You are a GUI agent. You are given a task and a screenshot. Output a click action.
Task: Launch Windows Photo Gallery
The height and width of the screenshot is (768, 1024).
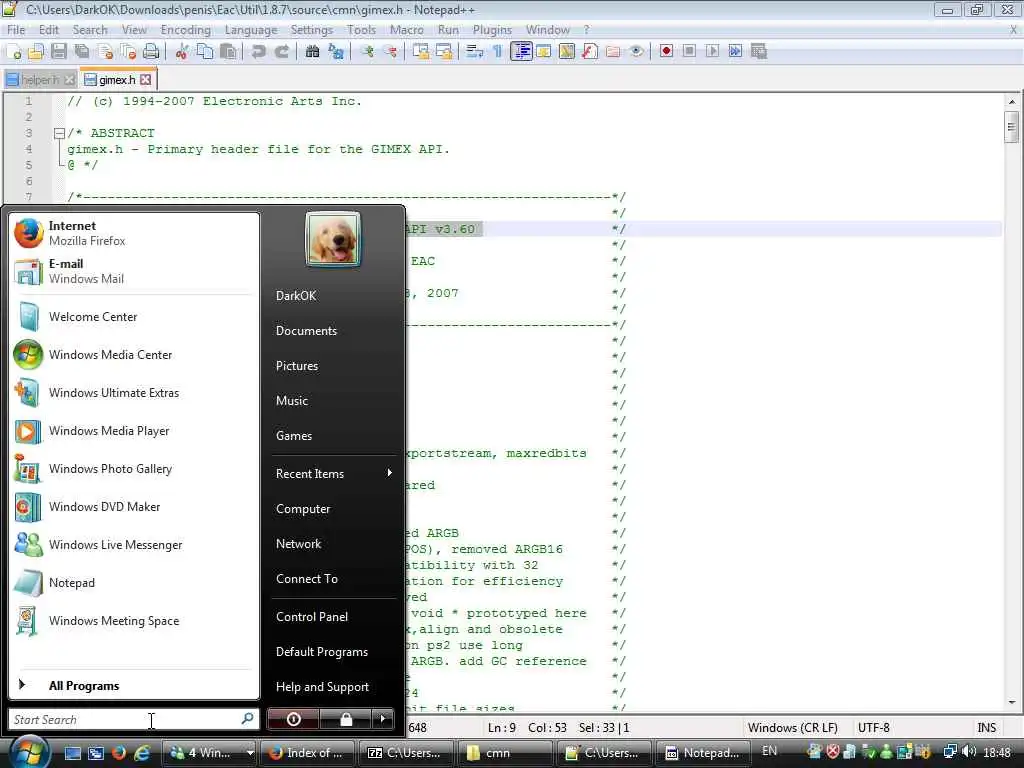(134, 469)
